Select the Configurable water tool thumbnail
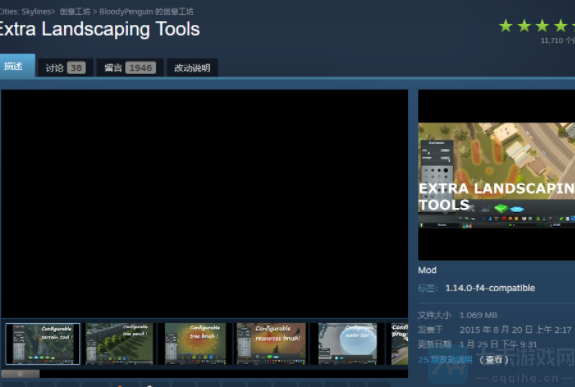This screenshot has width=575, height=387. tap(348, 344)
